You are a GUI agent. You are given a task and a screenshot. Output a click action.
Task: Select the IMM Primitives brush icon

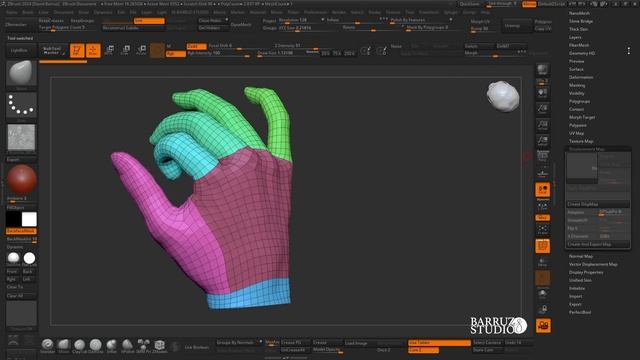point(143,345)
